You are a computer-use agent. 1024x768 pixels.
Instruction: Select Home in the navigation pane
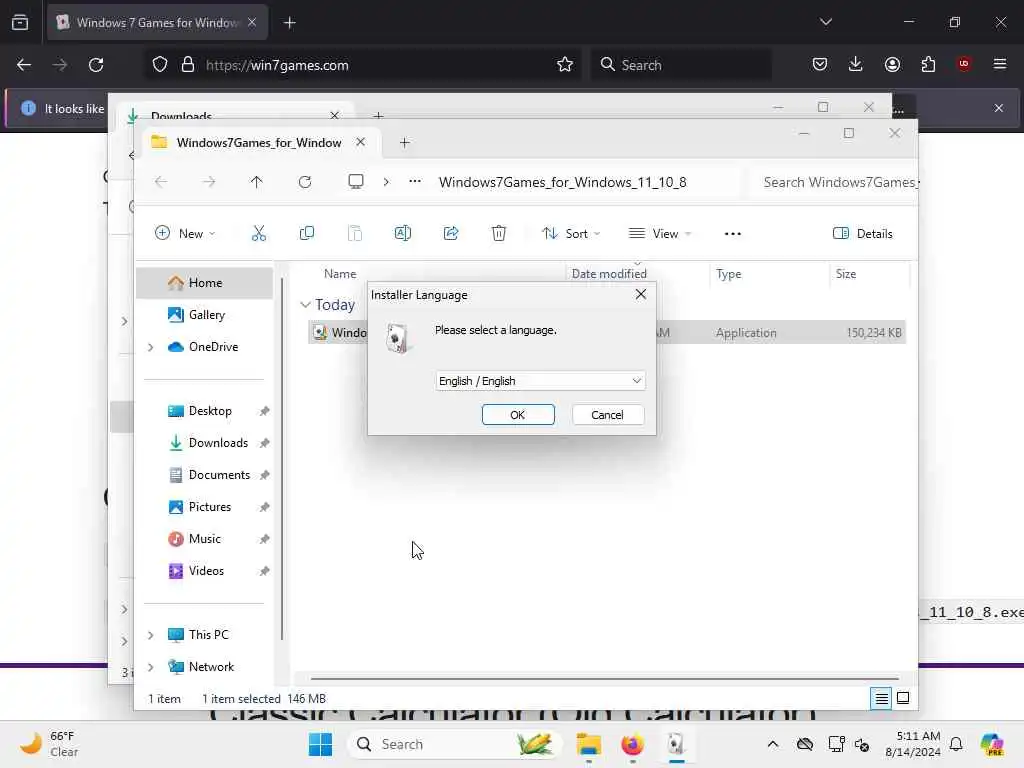pyautogui.click(x=204, y=283)
